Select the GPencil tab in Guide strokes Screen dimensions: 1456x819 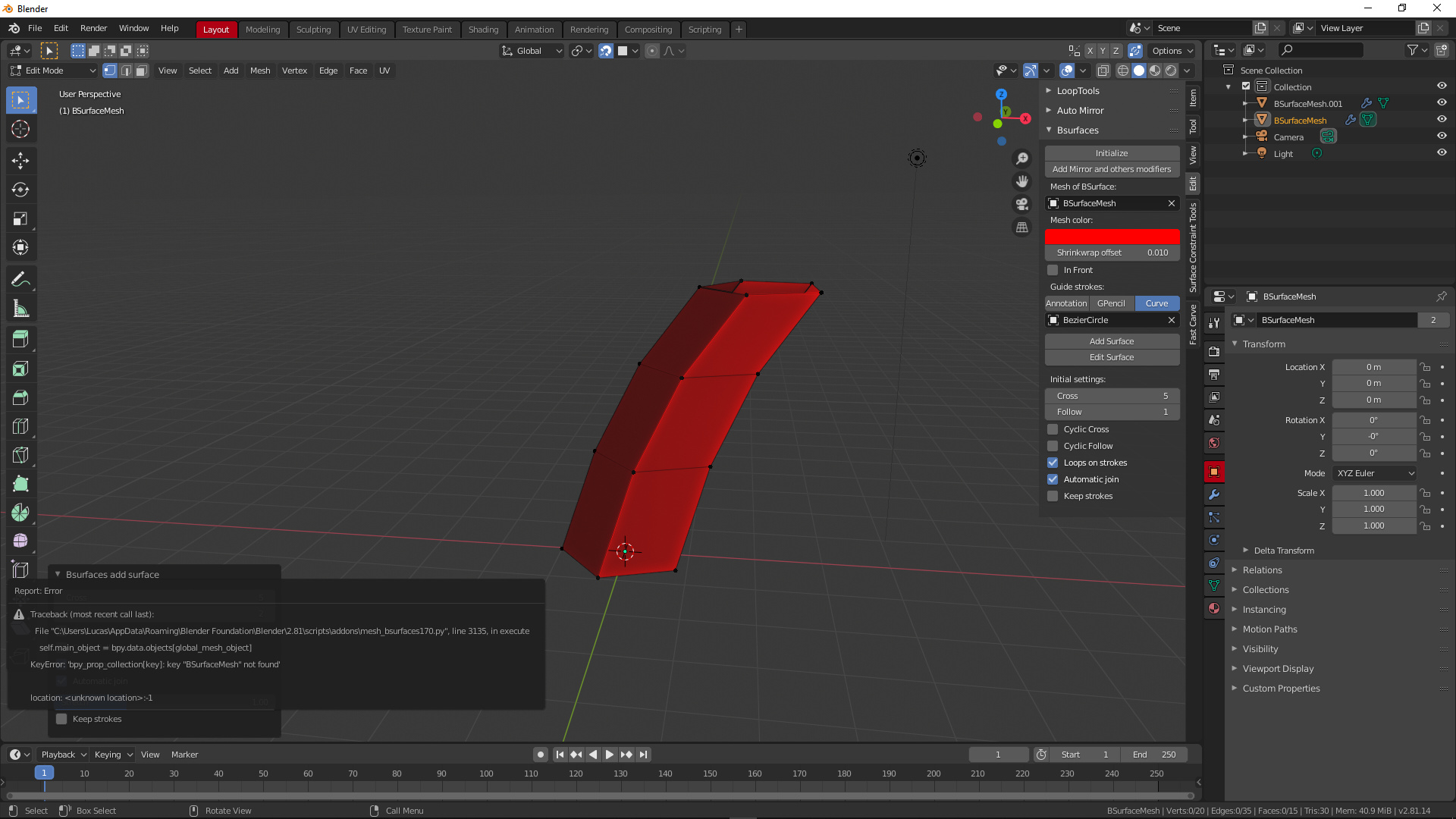coord(1111,303)
